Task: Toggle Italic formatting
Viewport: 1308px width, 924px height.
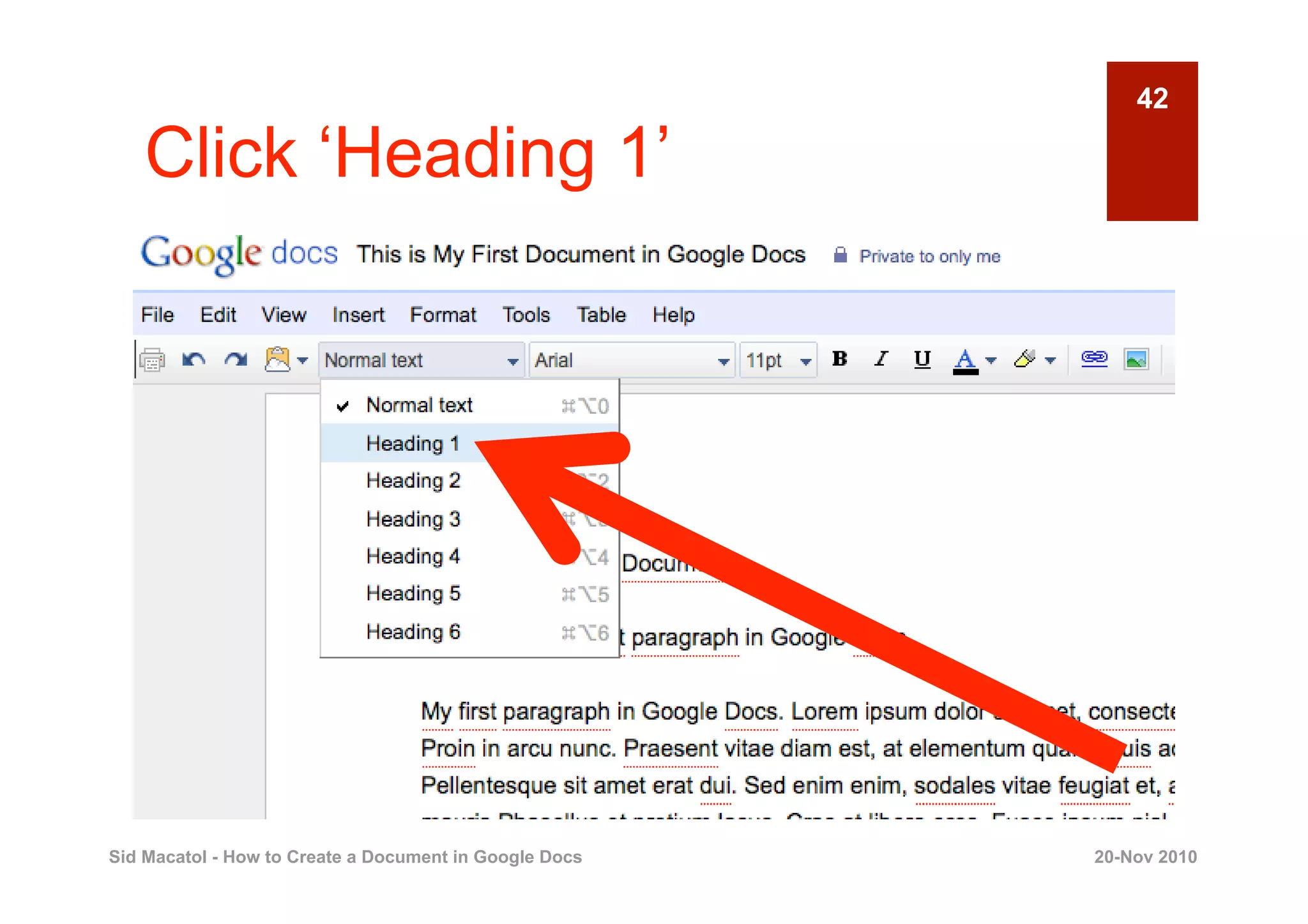Action: 881,359
